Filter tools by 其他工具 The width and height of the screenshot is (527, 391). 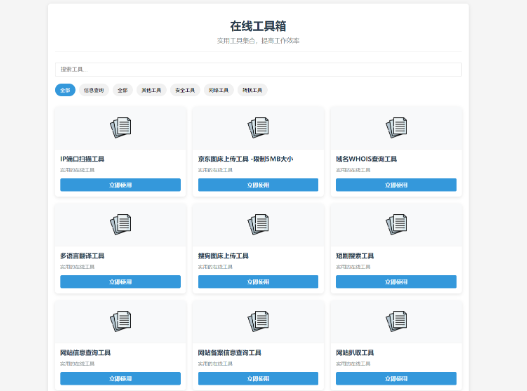tap(151, 90)
